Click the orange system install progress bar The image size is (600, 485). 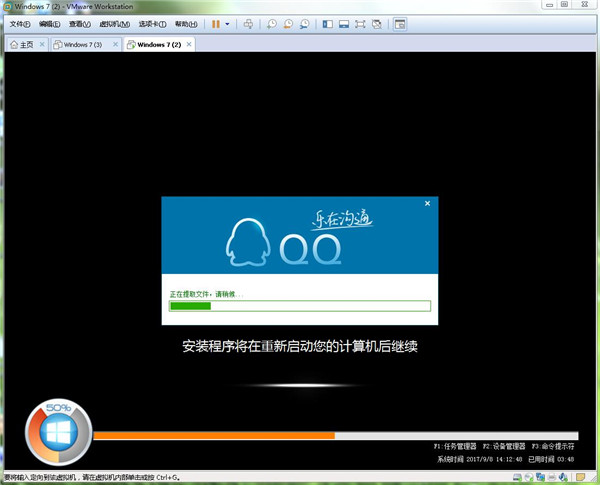point(336,436)
